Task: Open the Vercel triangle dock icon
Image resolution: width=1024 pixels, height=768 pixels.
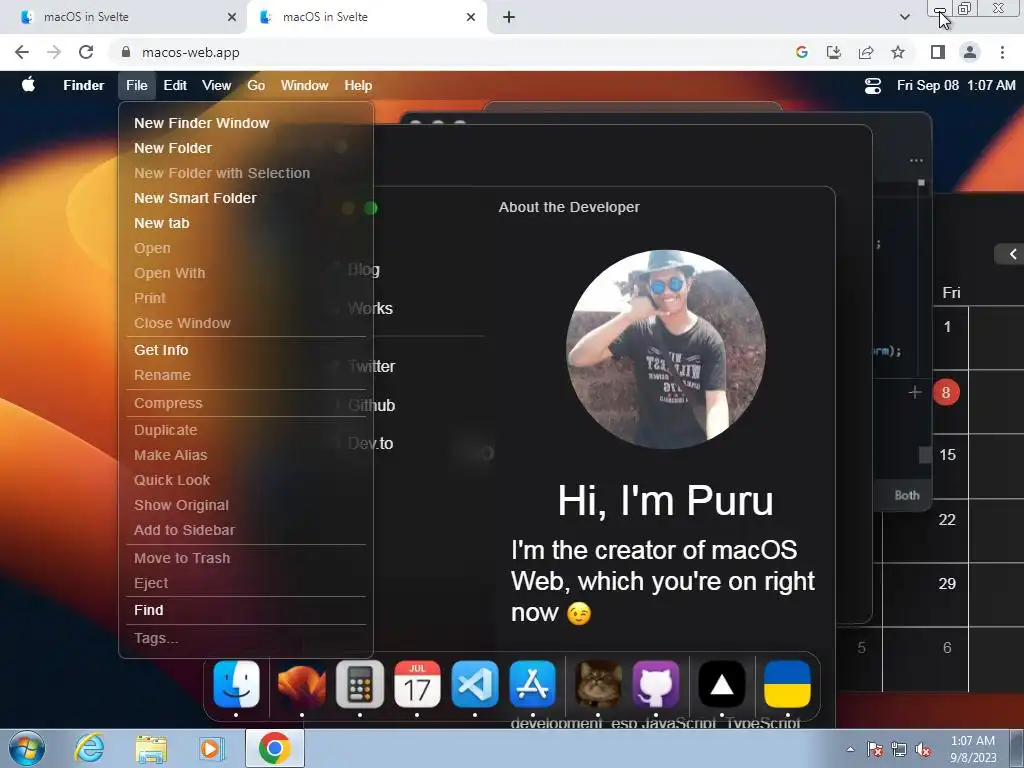Action: [722, 684]
